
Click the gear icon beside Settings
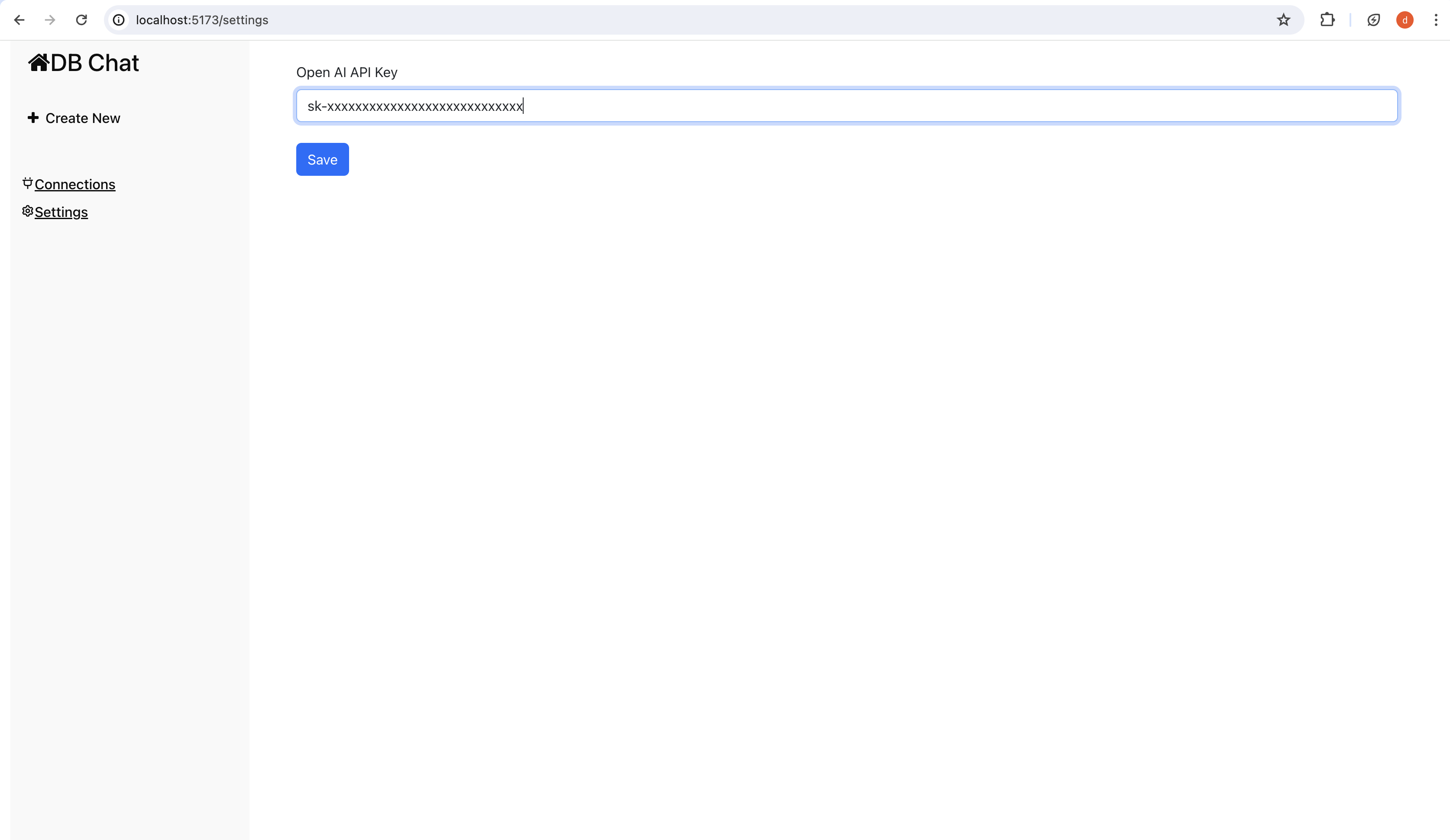click(x=27, y=211)
